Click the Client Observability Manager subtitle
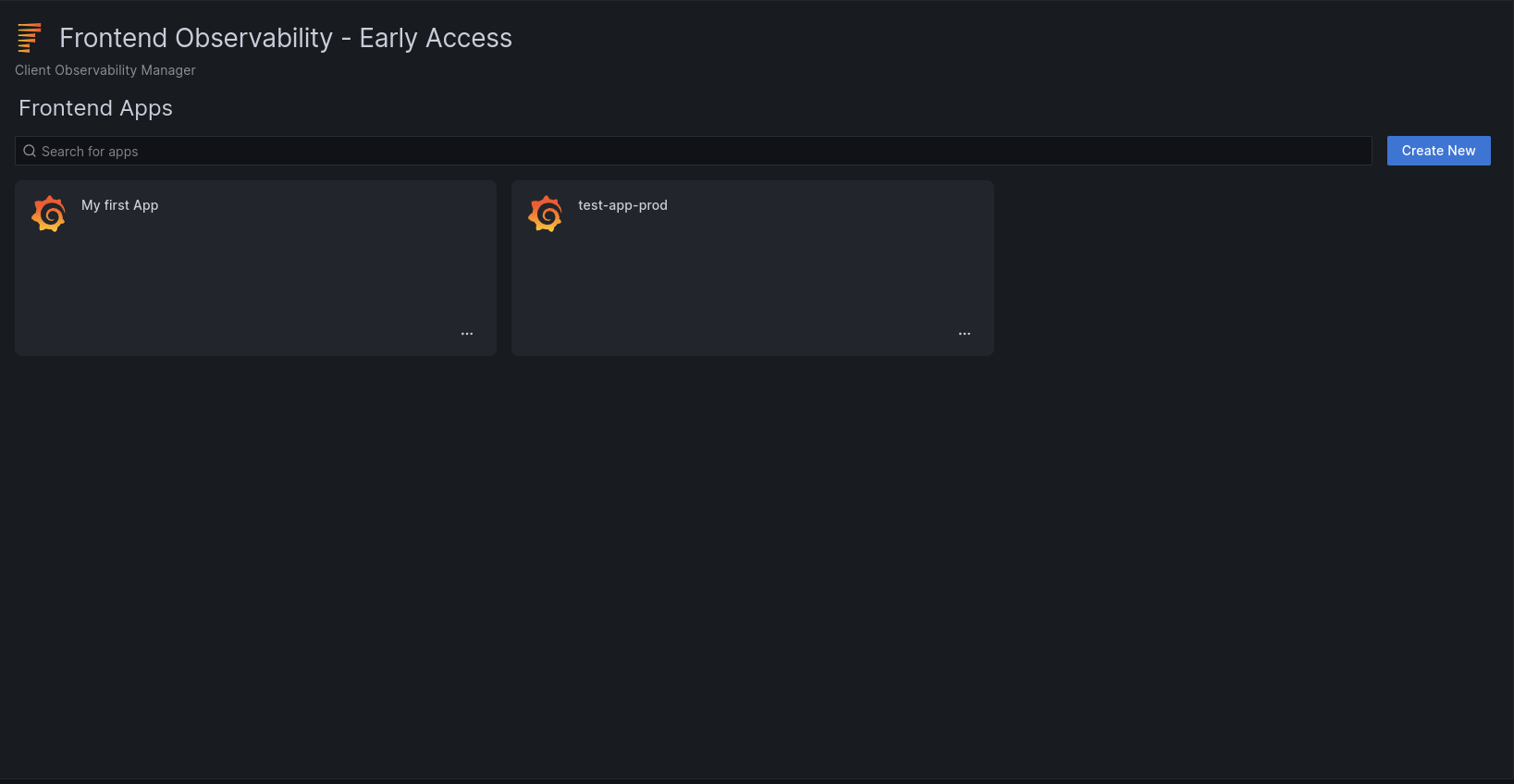Viewport: 1514px width, 784px height. [x=105, y=70]
